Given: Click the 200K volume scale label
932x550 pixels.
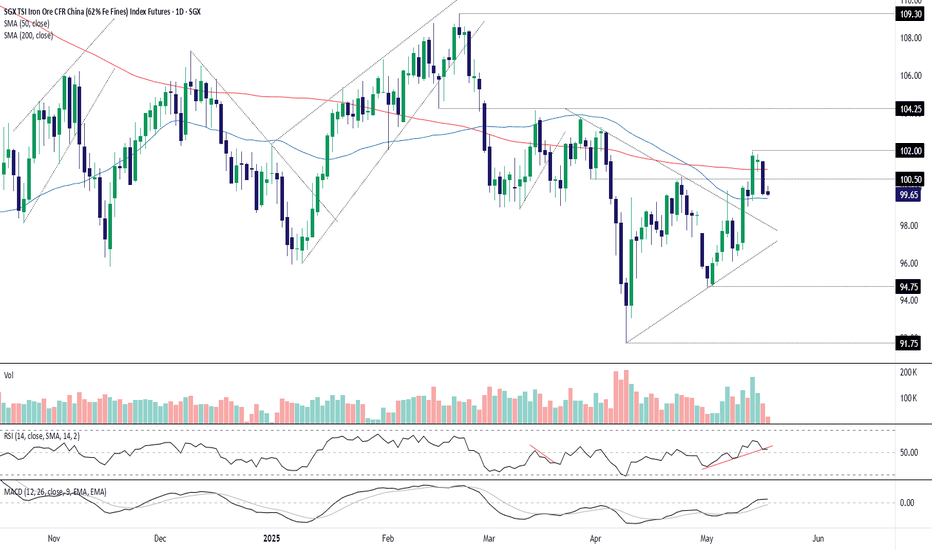Looking at the screenshot, I should click(909, 372).
